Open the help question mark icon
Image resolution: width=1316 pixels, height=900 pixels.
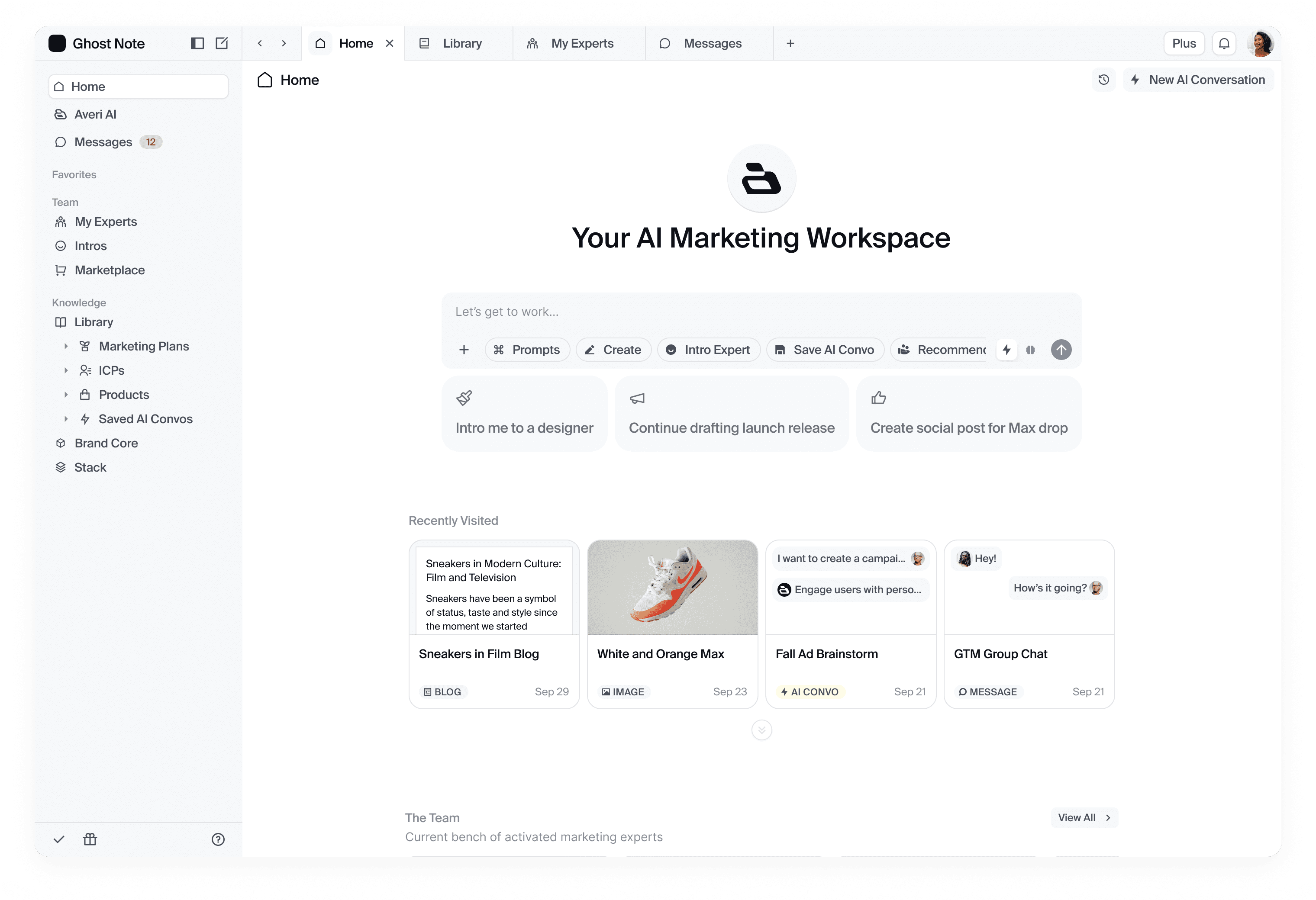click(x=218, y=839)
